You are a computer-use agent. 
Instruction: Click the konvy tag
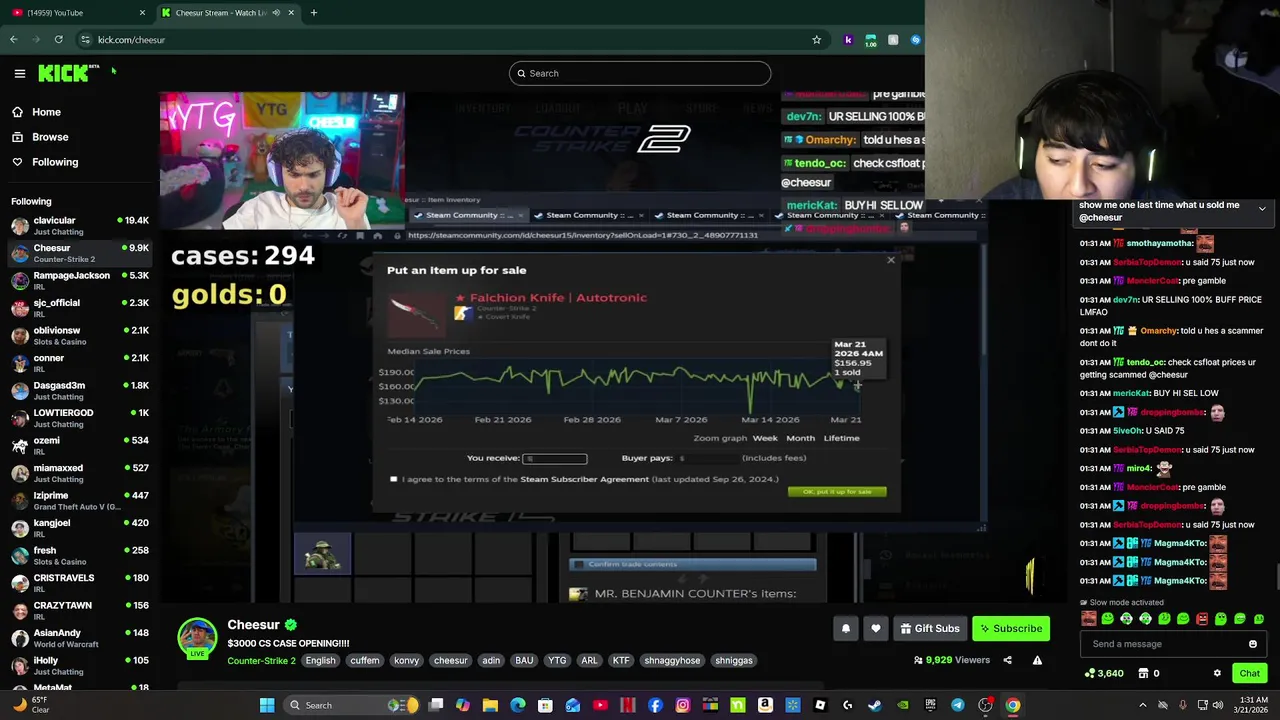(406, 660)
